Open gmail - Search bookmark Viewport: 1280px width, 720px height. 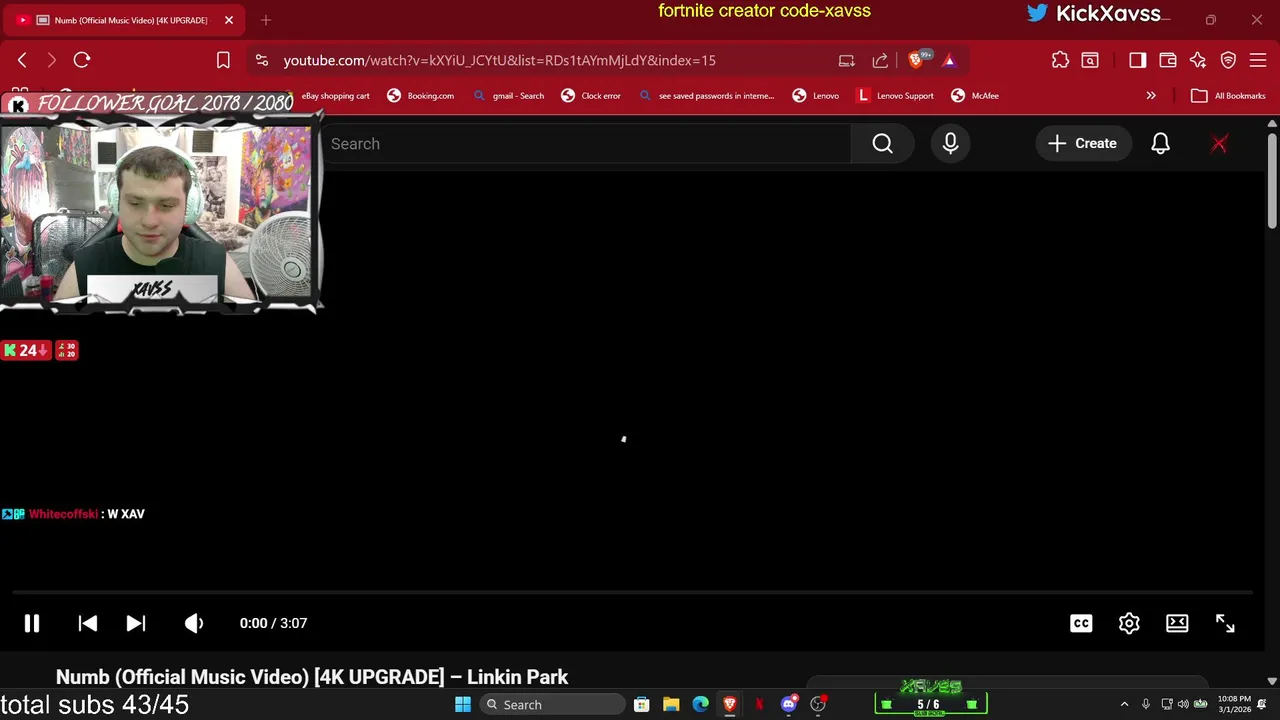click(509, 96)
